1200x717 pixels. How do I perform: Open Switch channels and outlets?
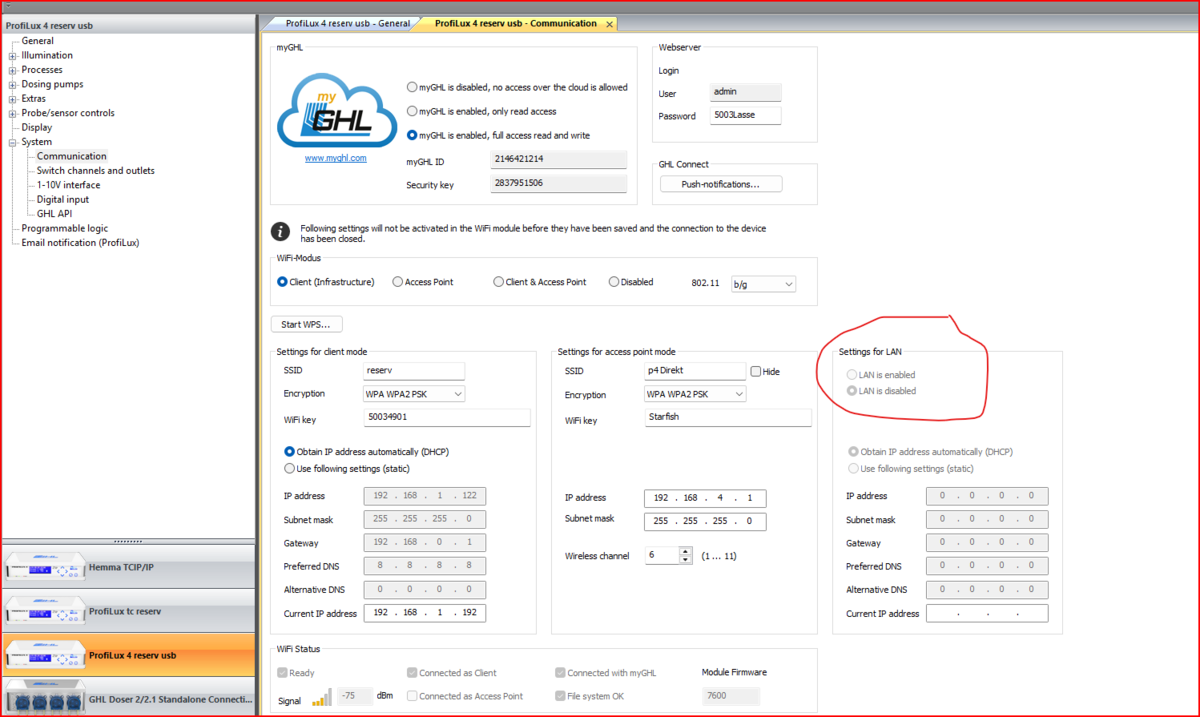coord(96,170)
